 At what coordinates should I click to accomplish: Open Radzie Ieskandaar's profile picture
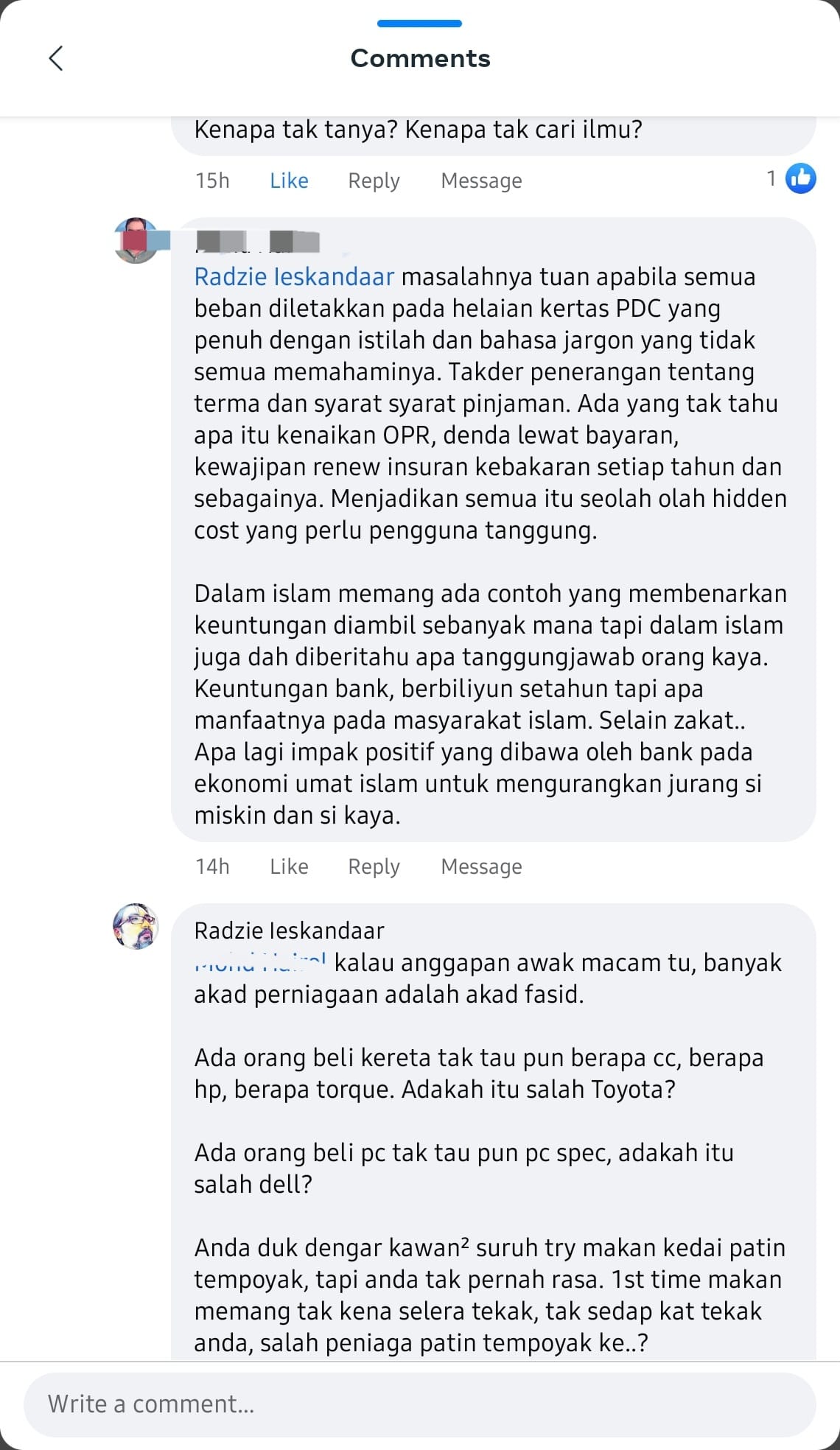[x=136, y=926]
